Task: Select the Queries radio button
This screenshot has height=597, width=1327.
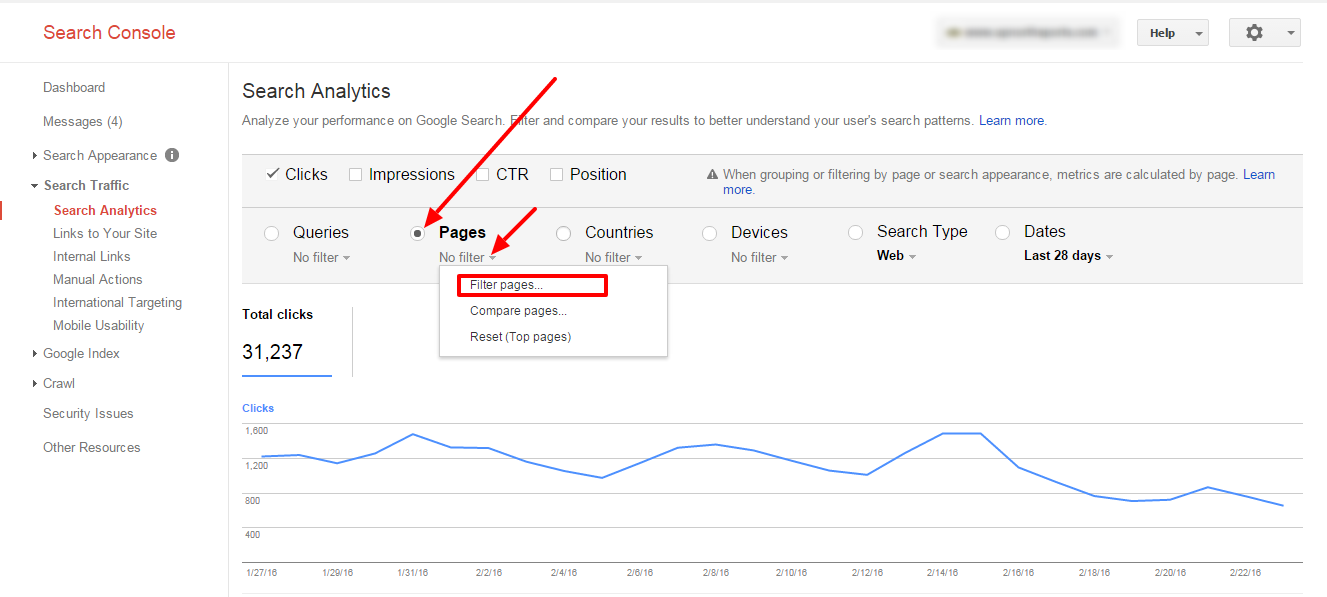Action: (x=271, y=232)
